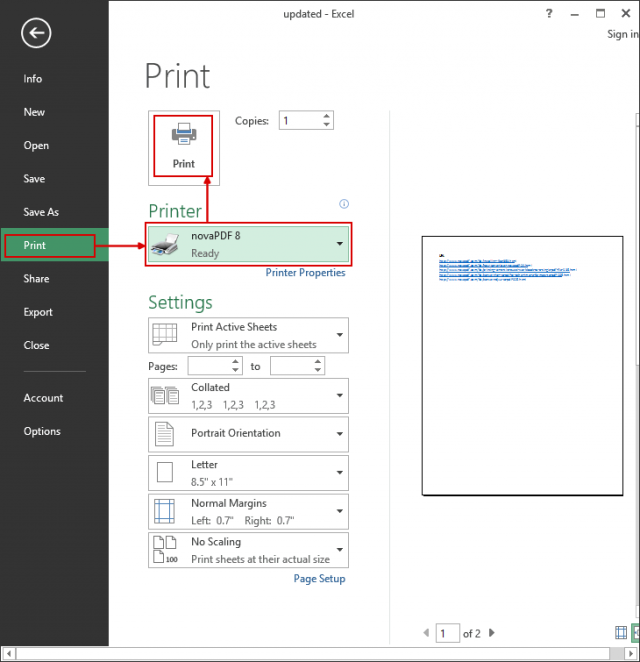Screen dimensions: 640x662
Task: Open the Printer Properties link
Action: pos(305,273)
